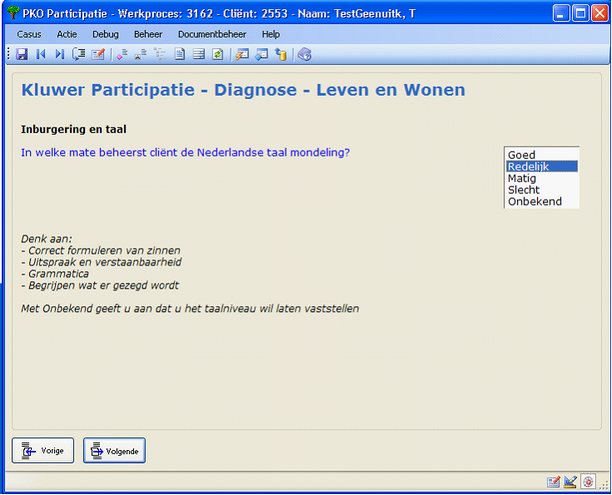The image size is (612, 495).
Task: Open the Casus menu
Action: click(x=29, y=34)
